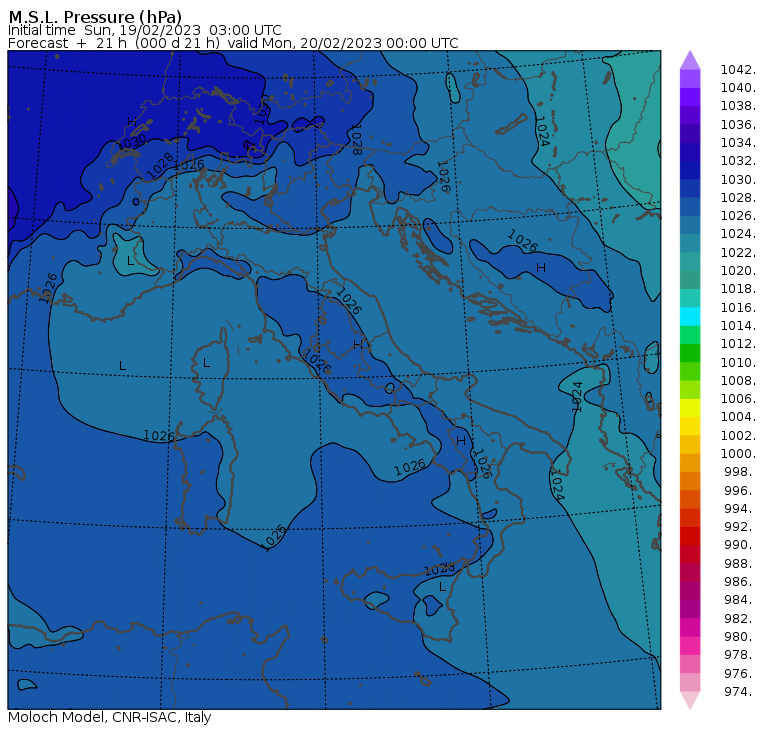
Task: Click the bright yellow swatch in the color bar
Action: pyautogui.click(x=690, y=408)
